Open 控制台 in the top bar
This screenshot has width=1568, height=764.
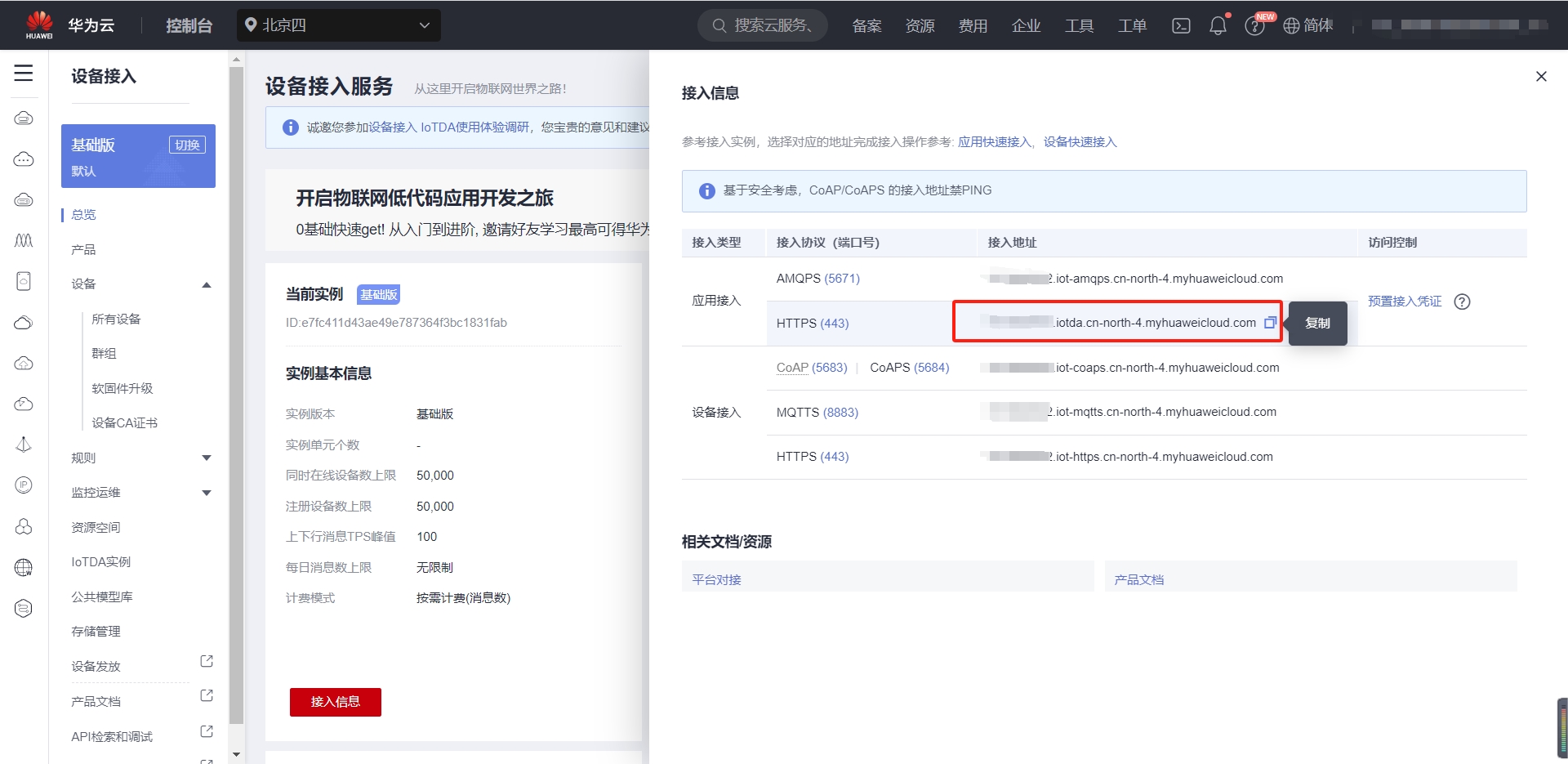coord(189,25)
